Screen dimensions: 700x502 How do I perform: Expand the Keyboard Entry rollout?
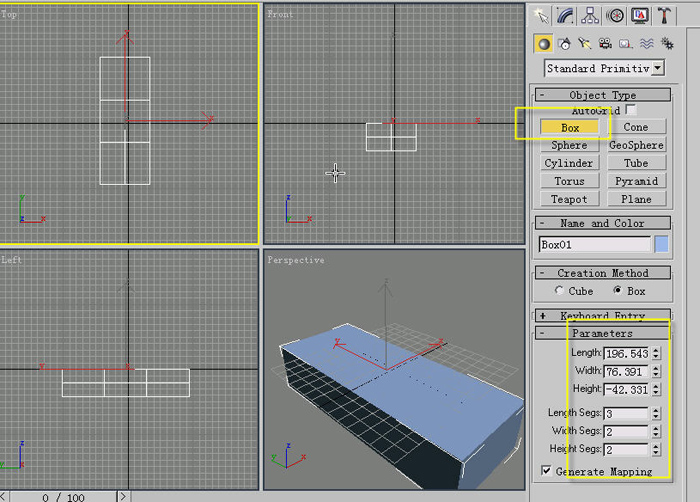(603, 315)
